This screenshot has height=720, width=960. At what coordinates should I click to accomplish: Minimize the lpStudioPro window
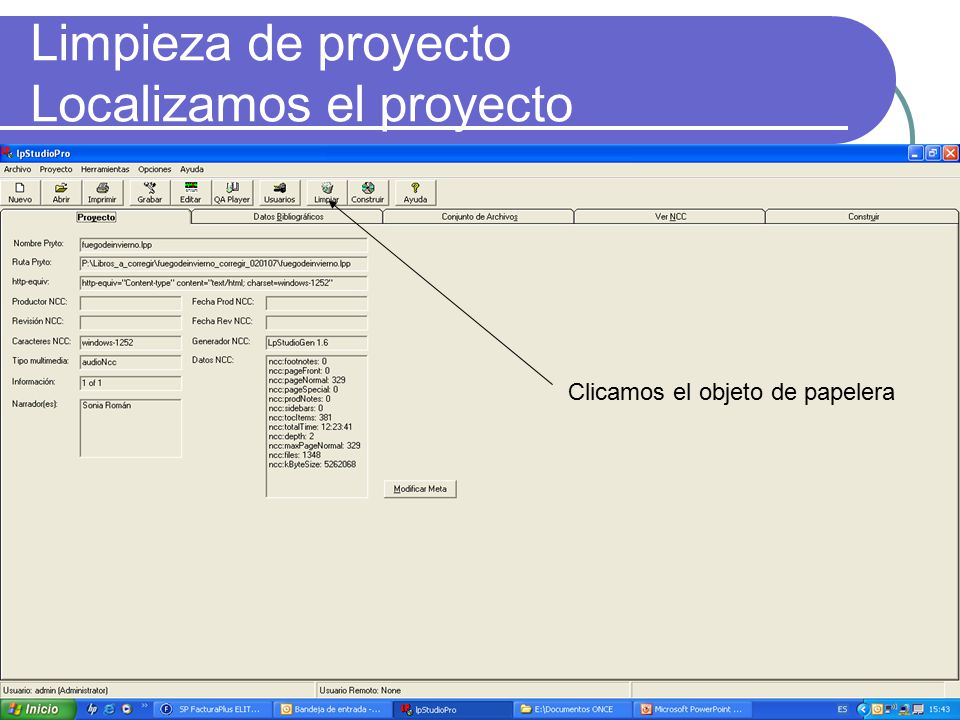(x=915, y=153)
